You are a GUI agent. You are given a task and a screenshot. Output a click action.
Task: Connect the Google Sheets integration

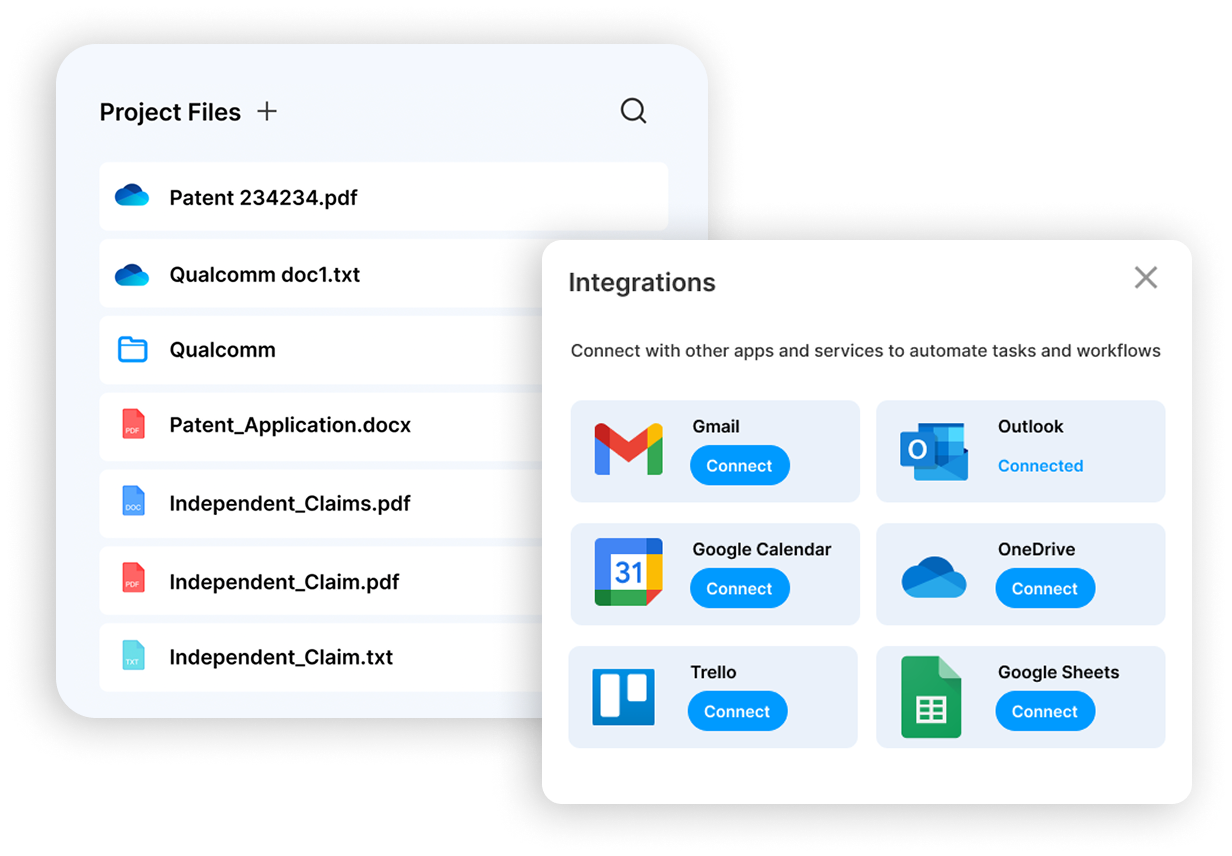[x=1045, y=712]
